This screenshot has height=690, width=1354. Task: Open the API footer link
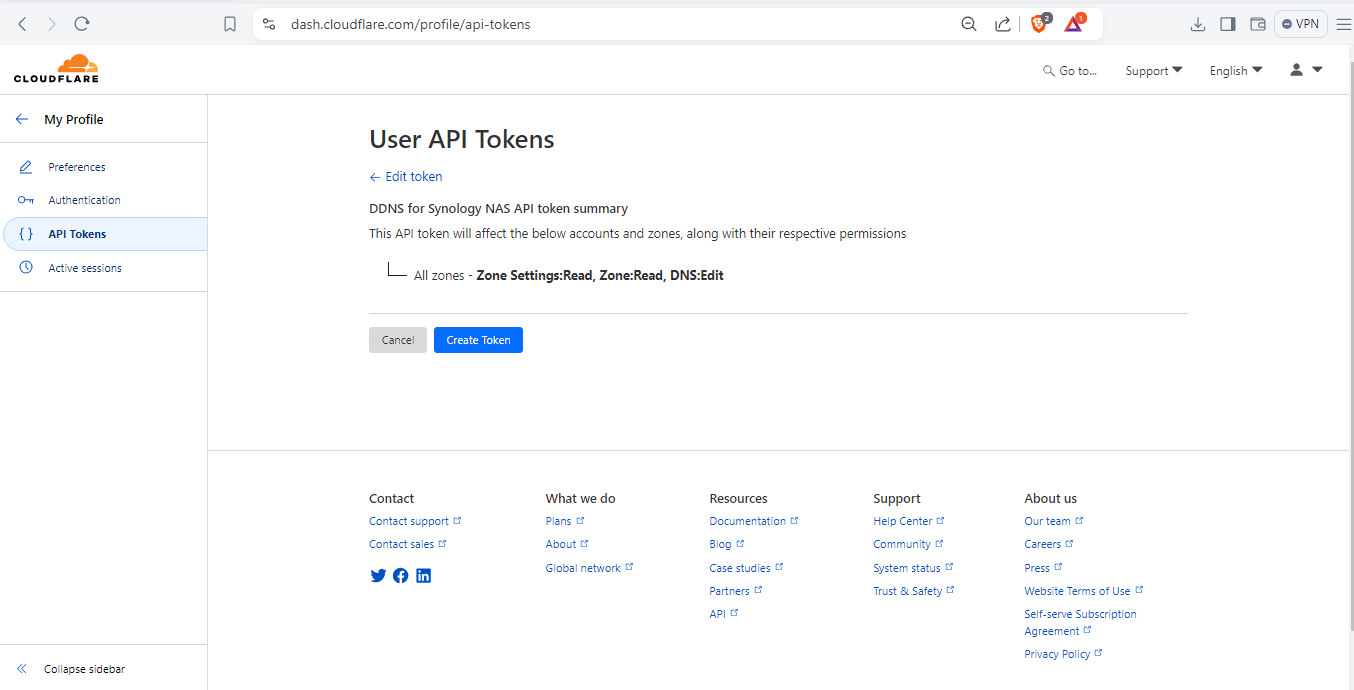click(724, 614)
